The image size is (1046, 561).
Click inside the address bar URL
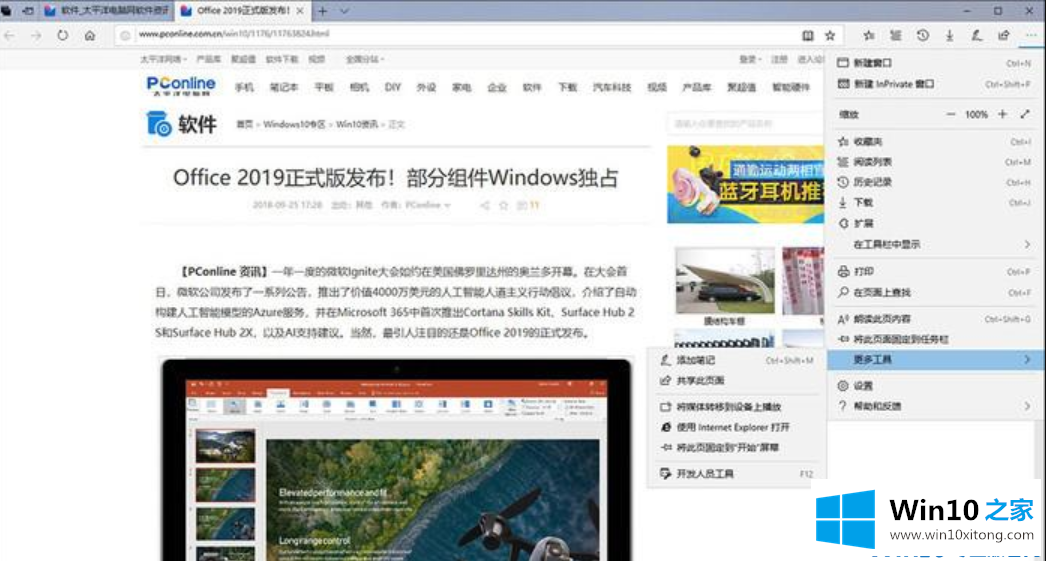coord(233,34)
